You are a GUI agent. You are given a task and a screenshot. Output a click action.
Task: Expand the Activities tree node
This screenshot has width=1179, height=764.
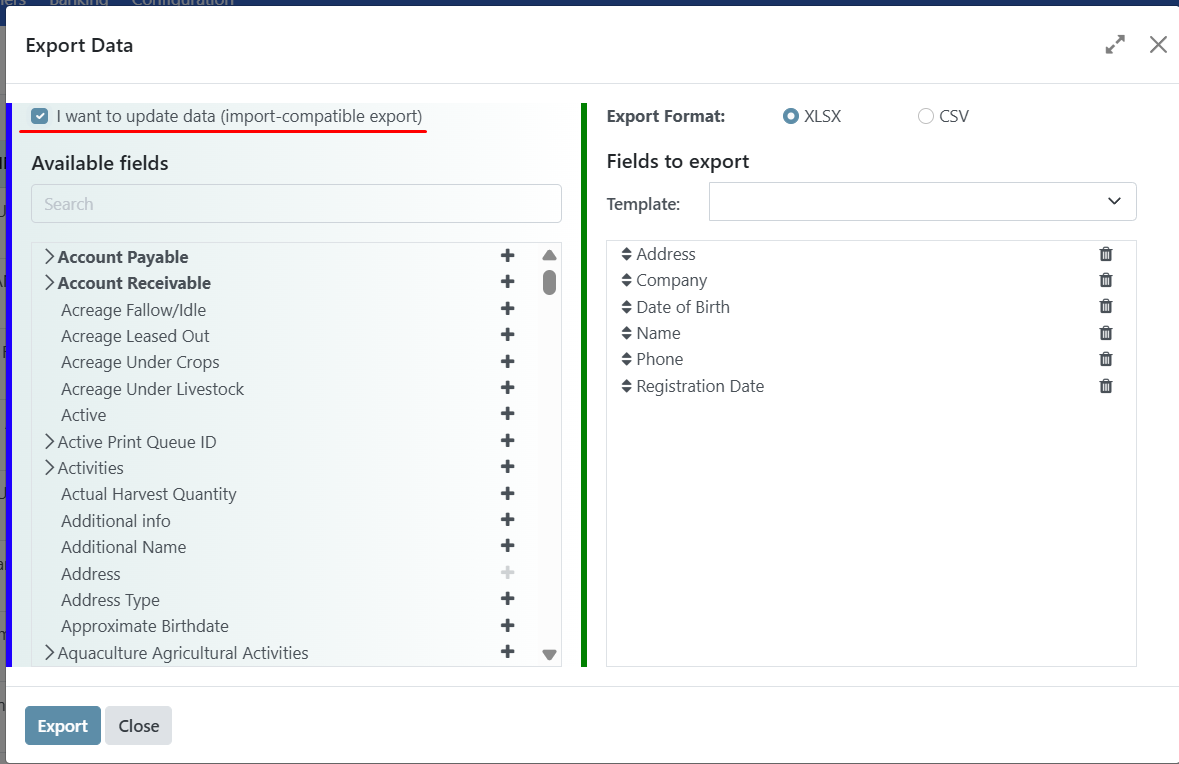(x=50, y=467)
